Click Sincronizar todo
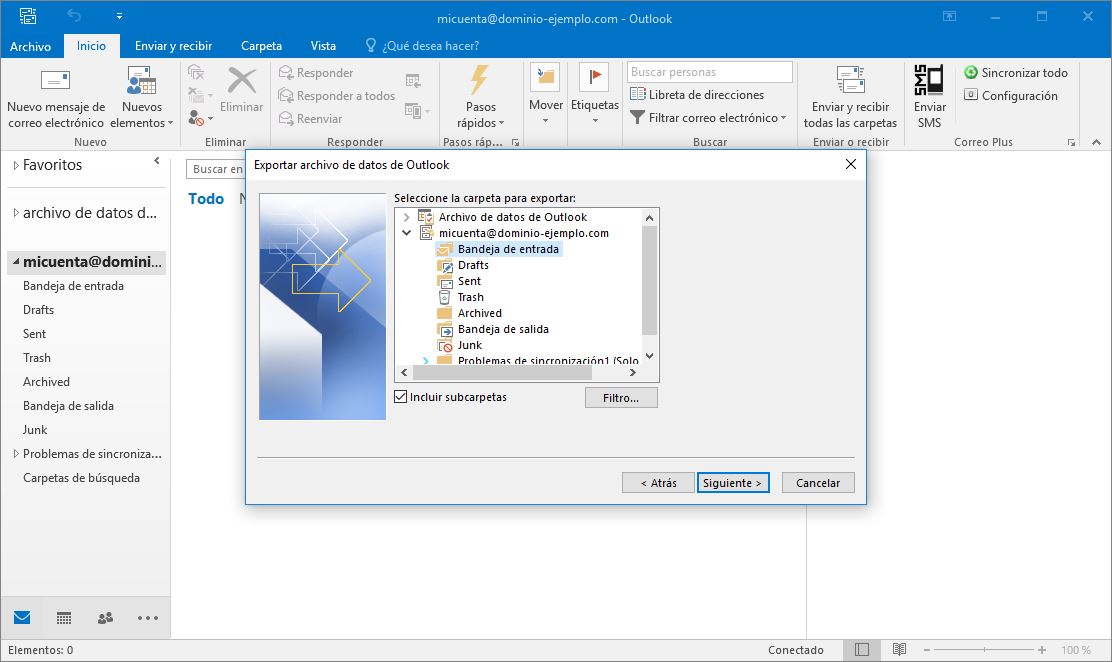 point(1016,72)
